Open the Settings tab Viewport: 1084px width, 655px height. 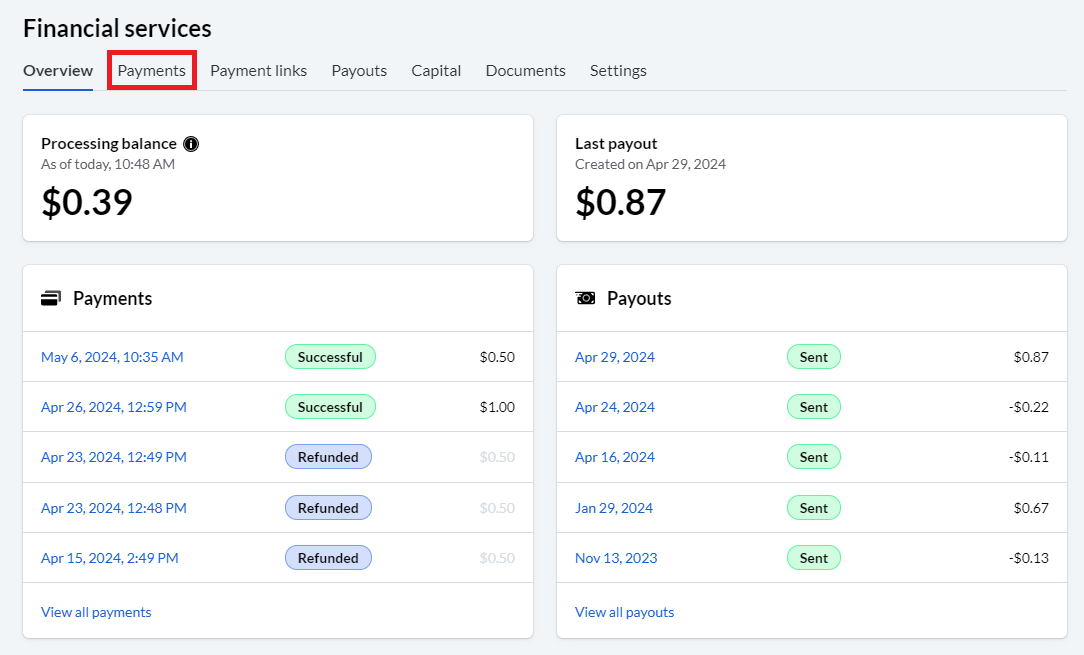pyautogui.click(x=618, y=71)
